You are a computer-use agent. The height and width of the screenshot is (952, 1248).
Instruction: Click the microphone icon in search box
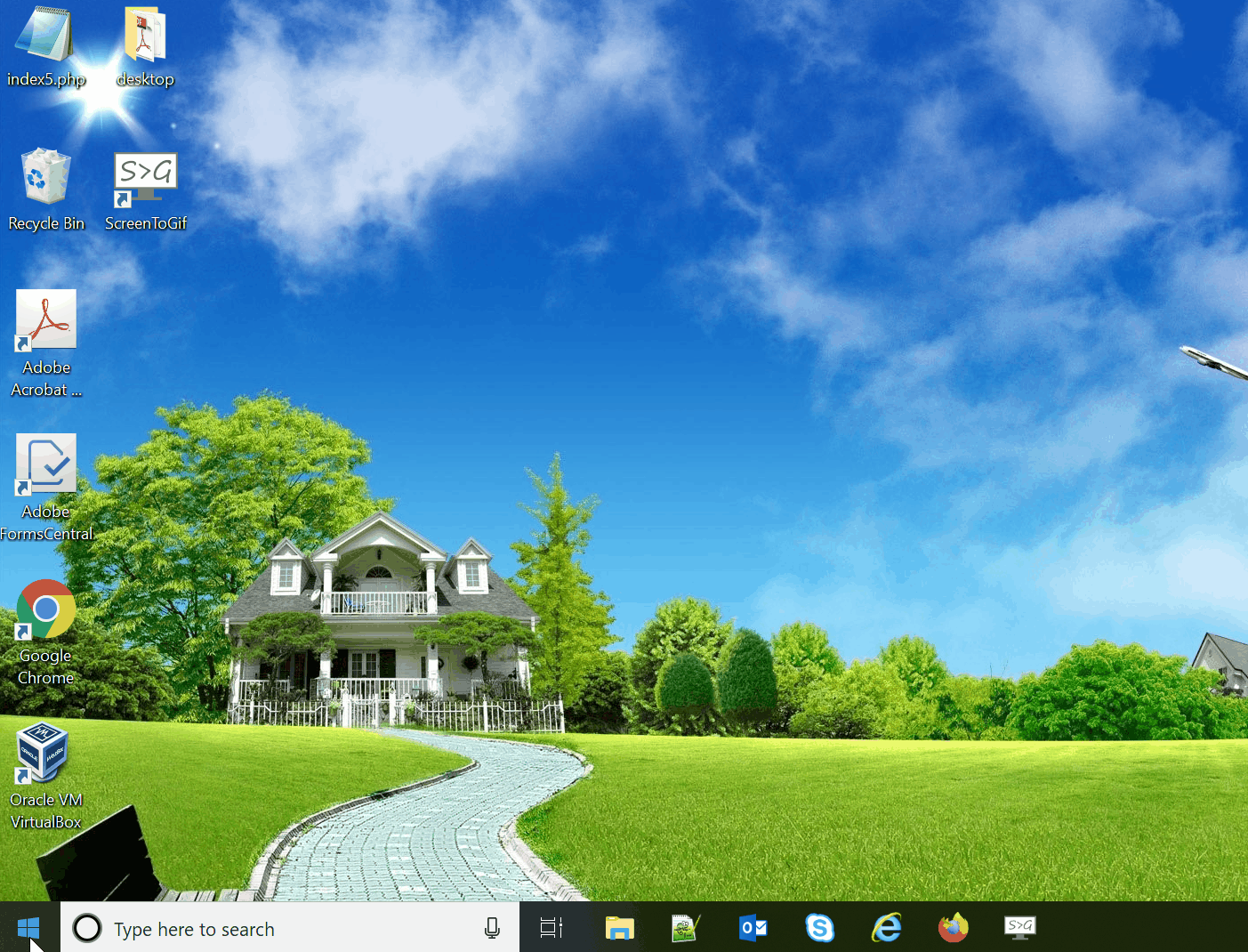point(492,929)
